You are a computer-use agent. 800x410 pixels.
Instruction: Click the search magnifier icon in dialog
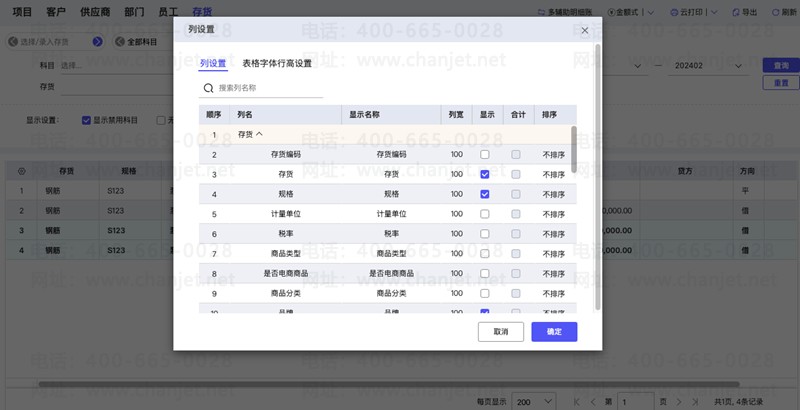tap(208, 88)
